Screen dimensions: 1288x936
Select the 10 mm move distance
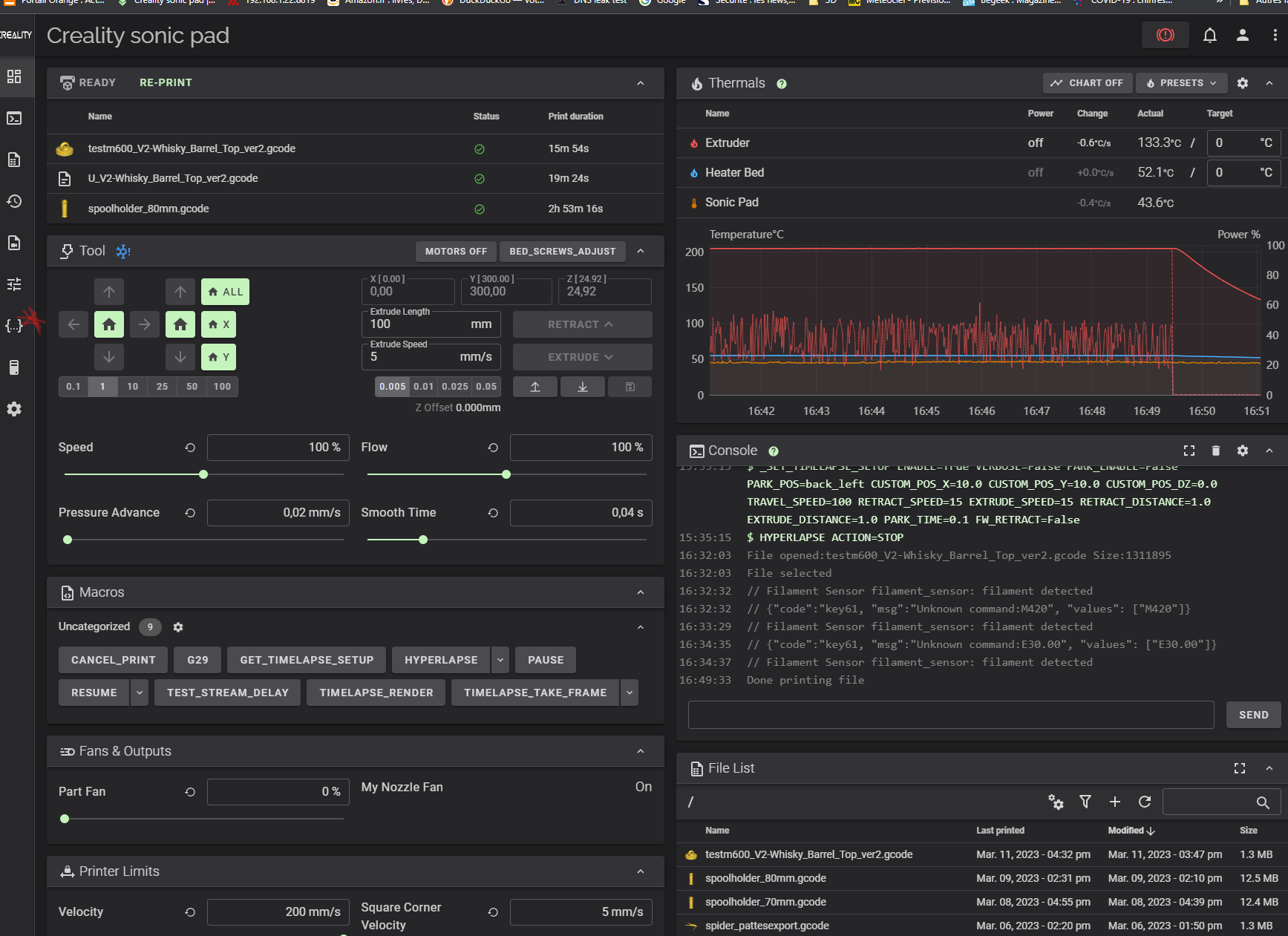point(132,387)
